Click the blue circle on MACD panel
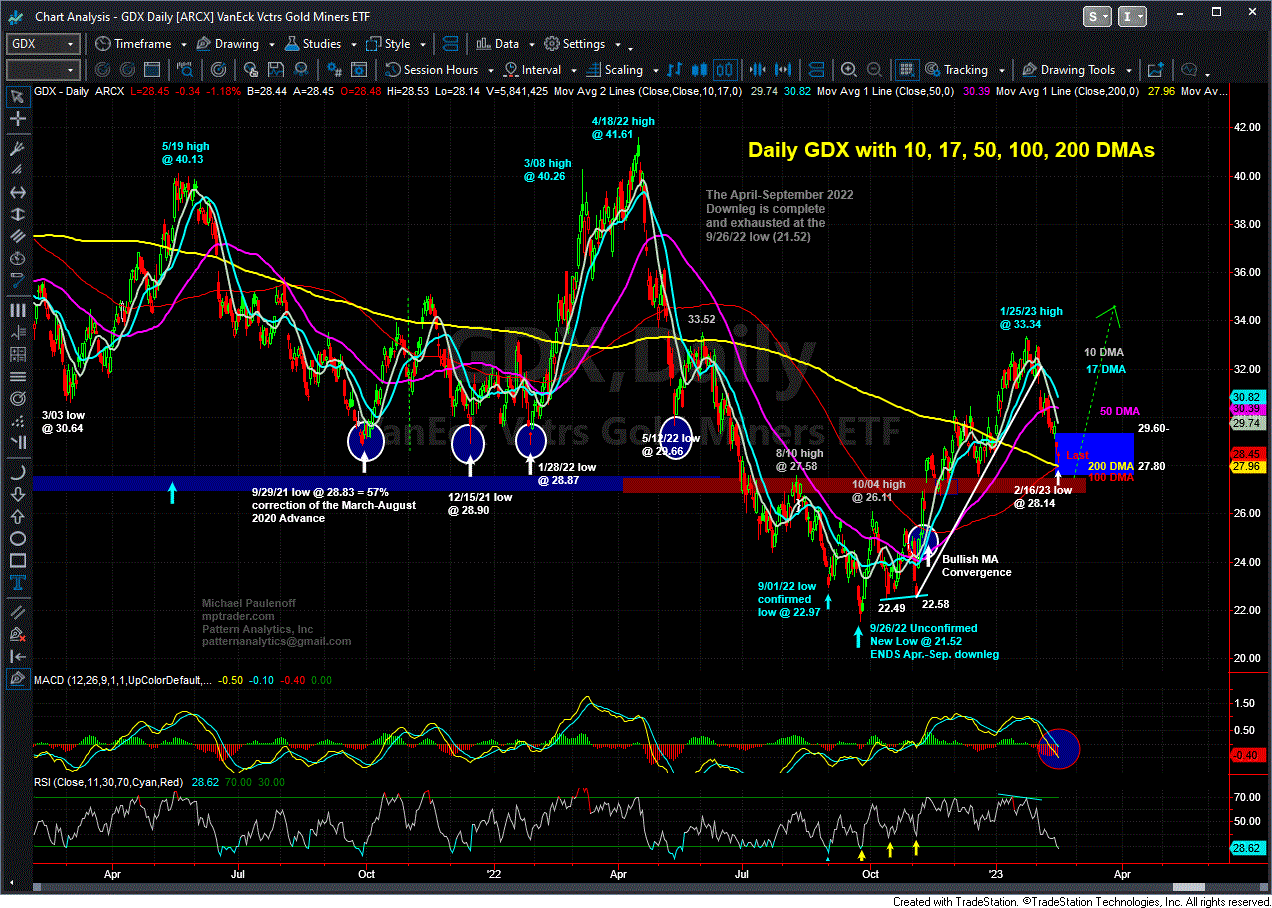1272x908 pixels. (1058, 748)
